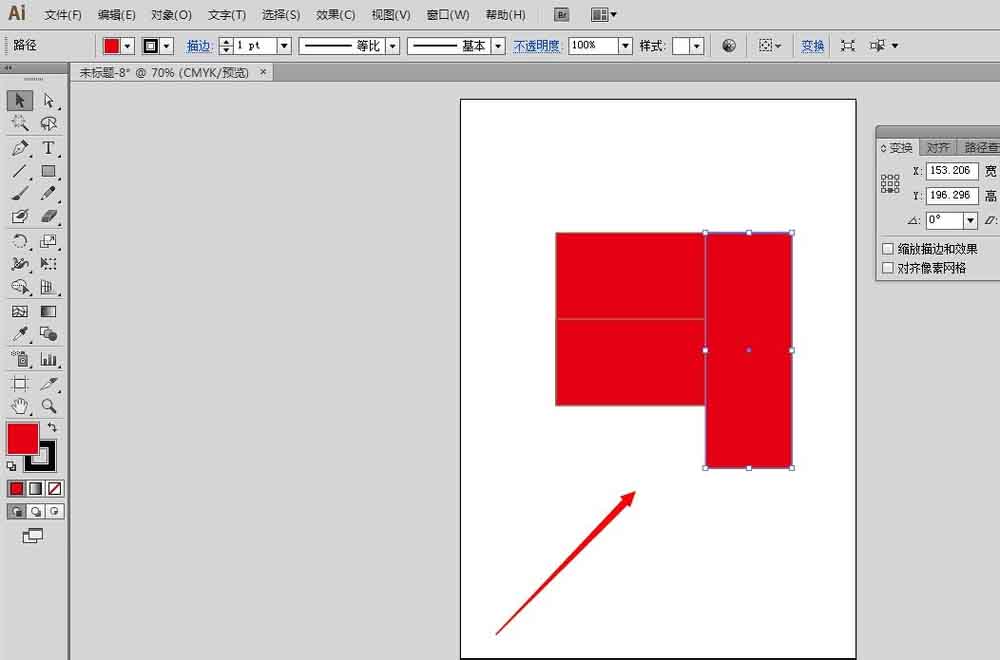Switch to the 对齐 panel tab

tap(938, 148)
